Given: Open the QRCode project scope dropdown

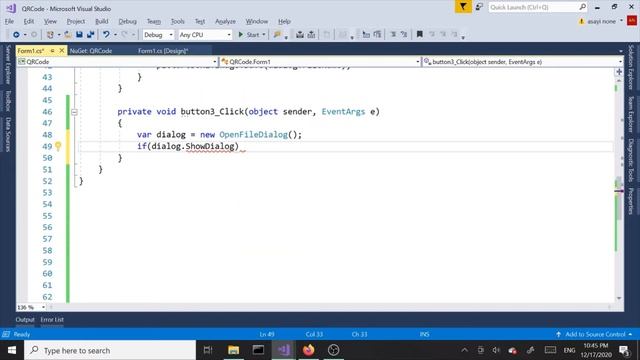Looking at the screenshot, I should click(x=117, y=62).
